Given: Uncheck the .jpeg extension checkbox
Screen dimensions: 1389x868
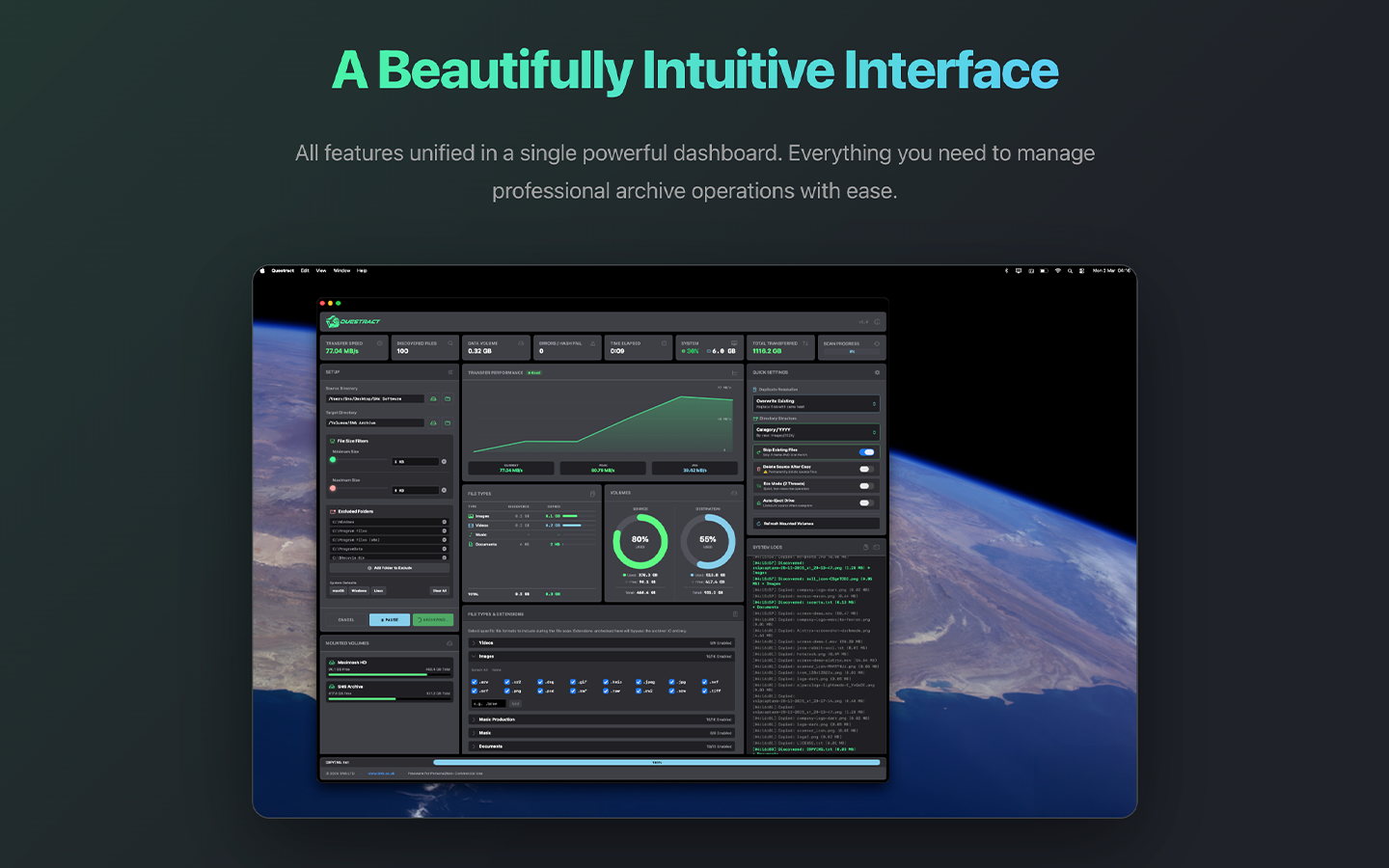Looking at the screenshot, I should (x=639, y=682).
